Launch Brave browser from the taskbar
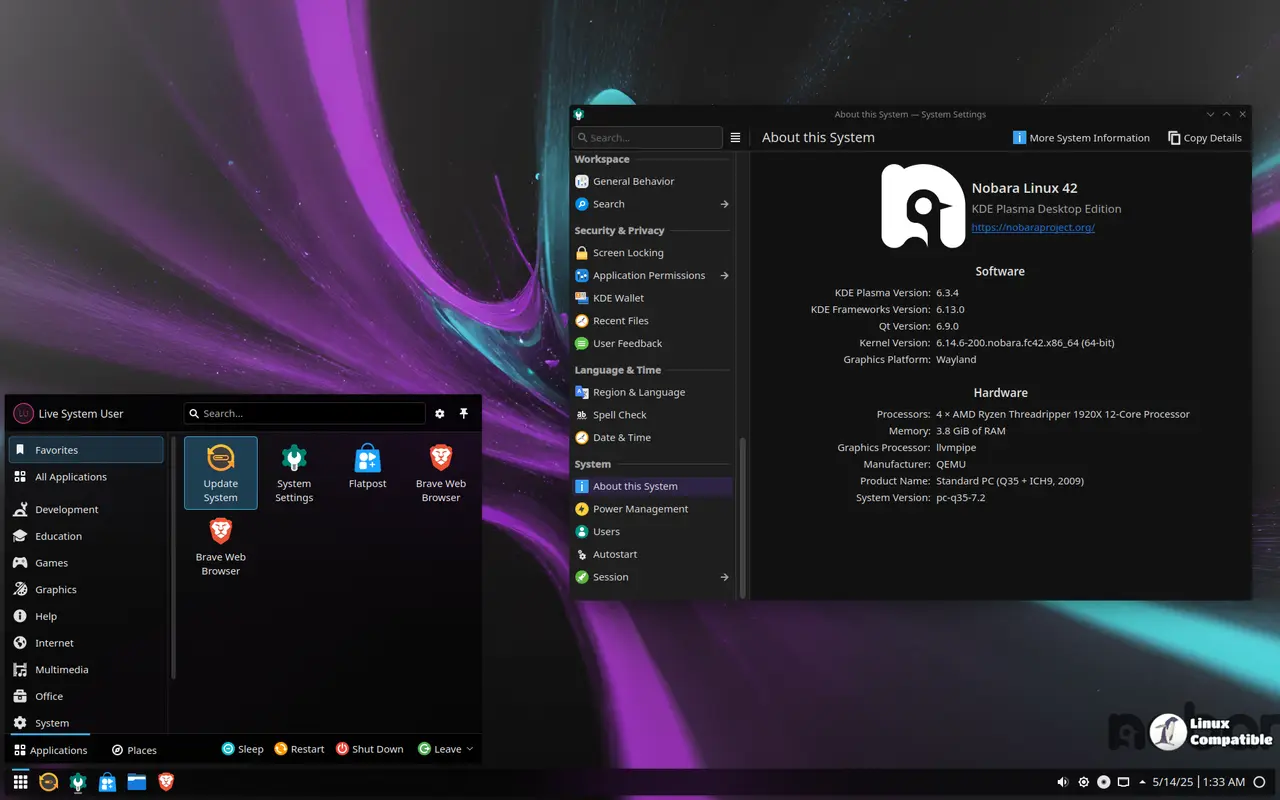Screen dimensions: 1280x800 click(166, 782)
